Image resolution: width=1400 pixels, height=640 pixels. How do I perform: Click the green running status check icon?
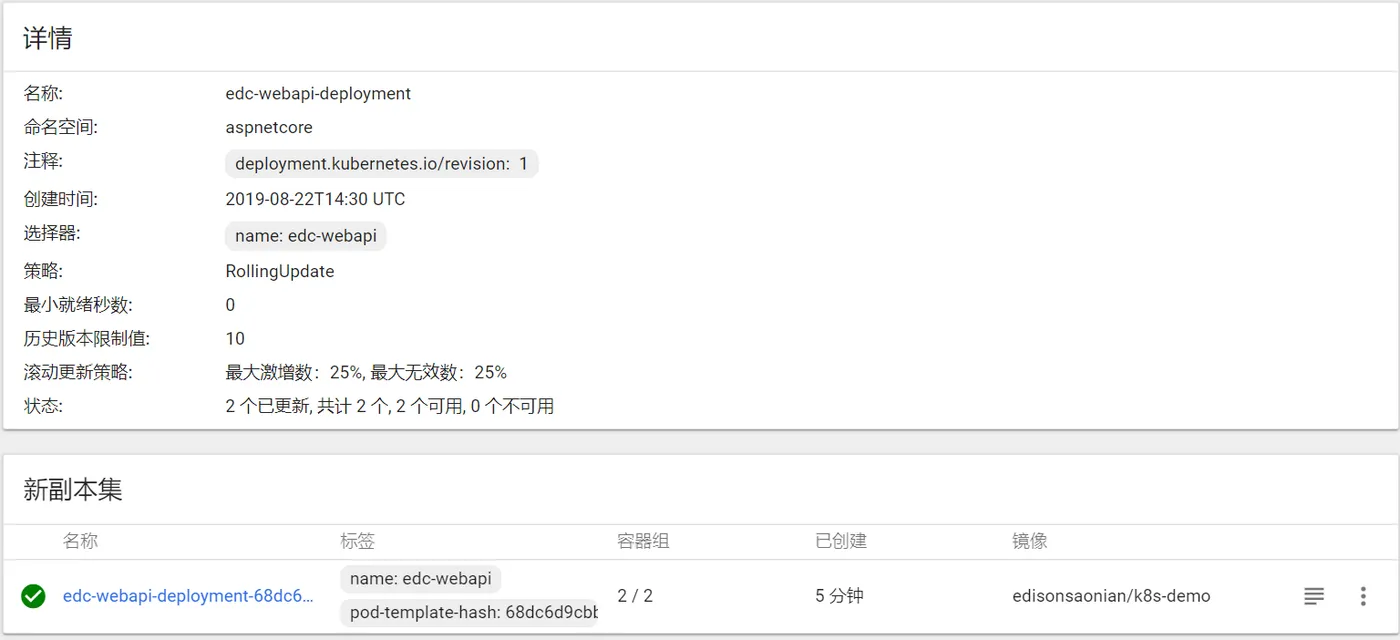33,596
